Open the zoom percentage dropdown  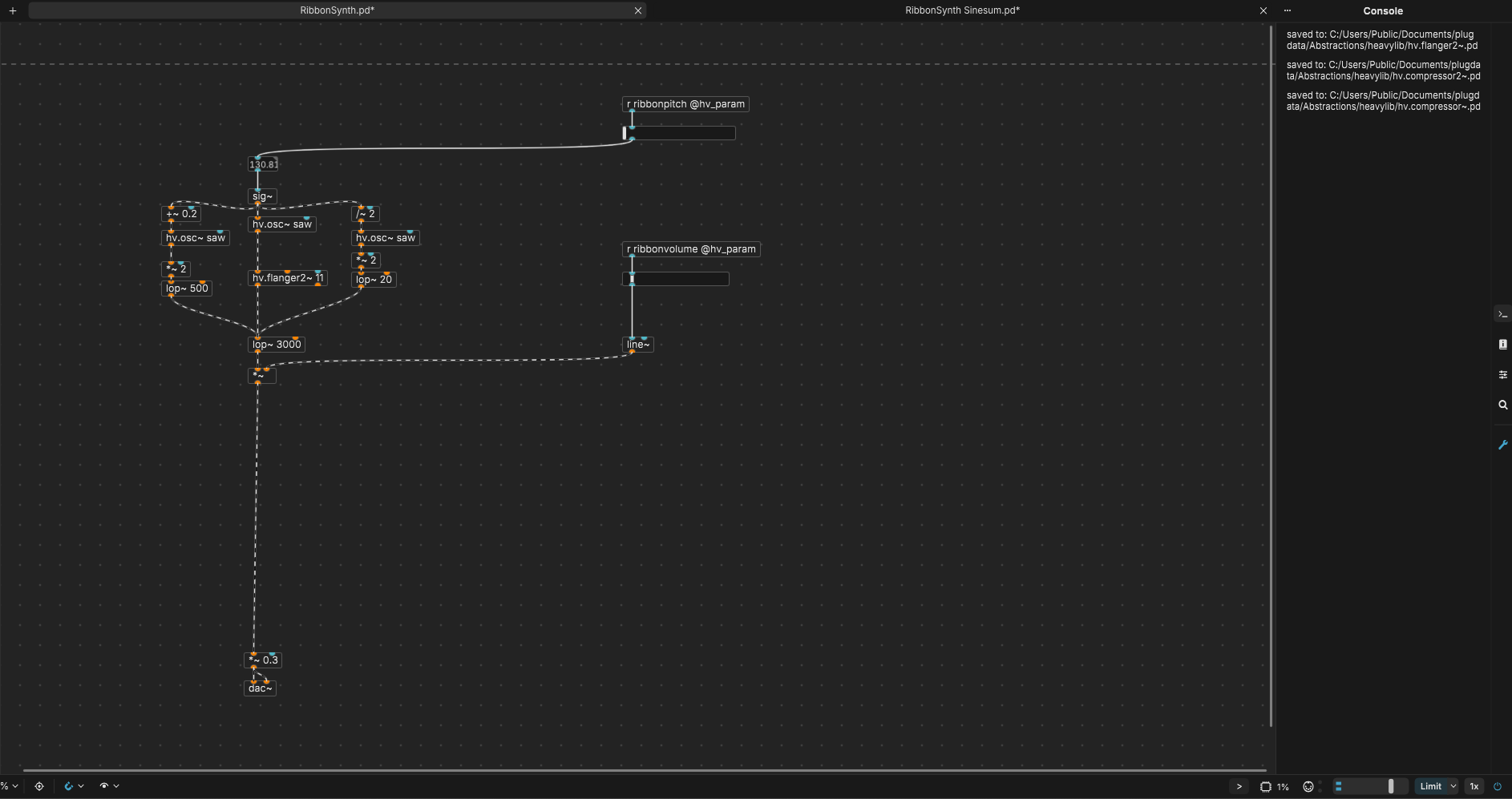point(10,786)
